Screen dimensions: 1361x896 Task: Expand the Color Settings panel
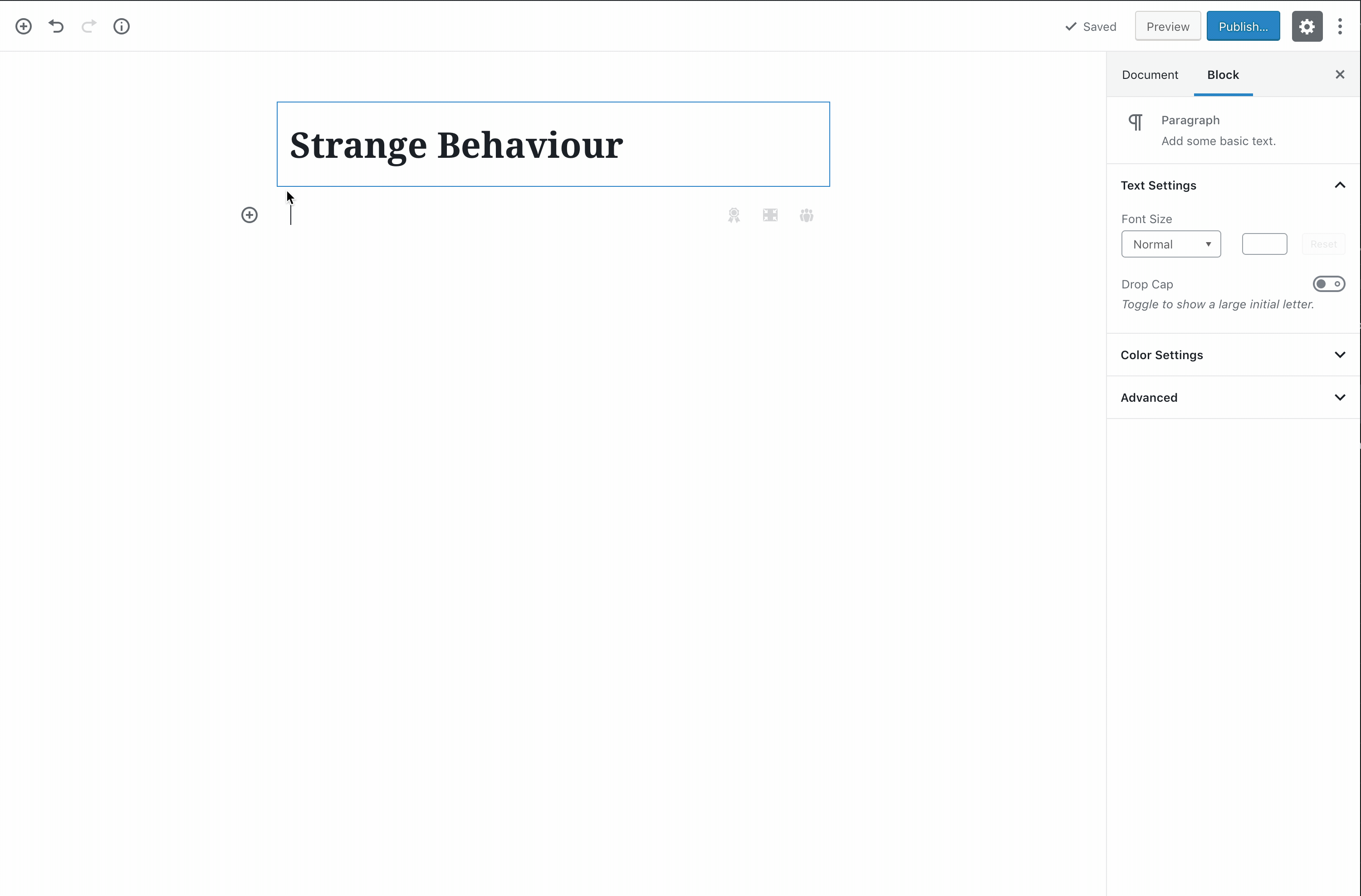[x=1232, y=355]
